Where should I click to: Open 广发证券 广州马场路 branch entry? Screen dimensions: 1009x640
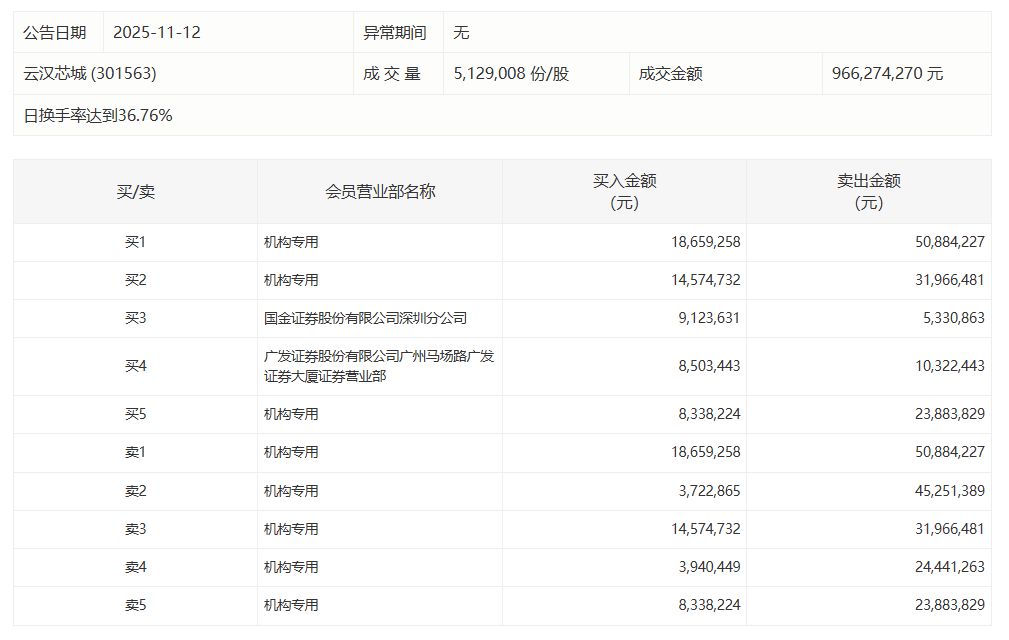tap(379, 366)
